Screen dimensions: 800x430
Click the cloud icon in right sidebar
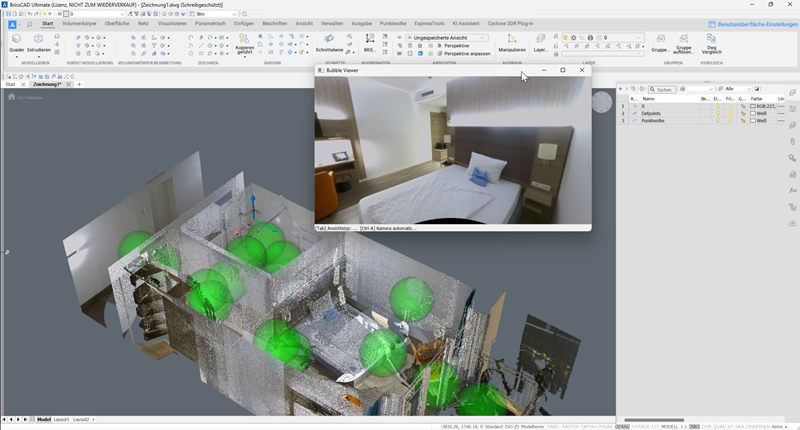(x=792, y=223)
